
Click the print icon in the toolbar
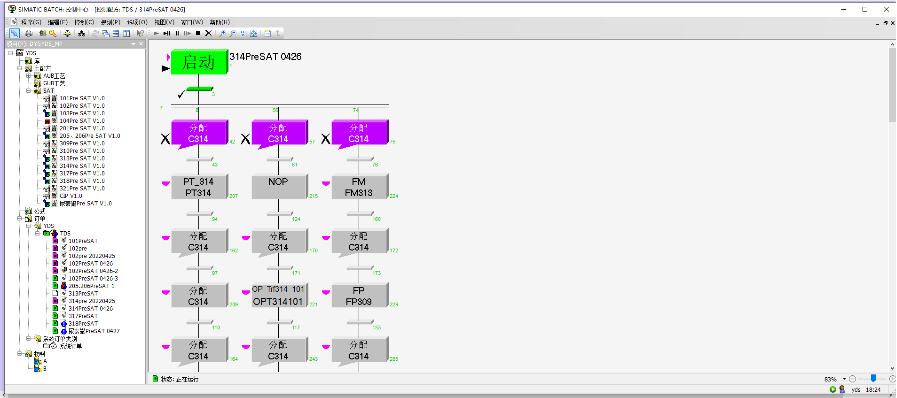[x=28, y=33]
